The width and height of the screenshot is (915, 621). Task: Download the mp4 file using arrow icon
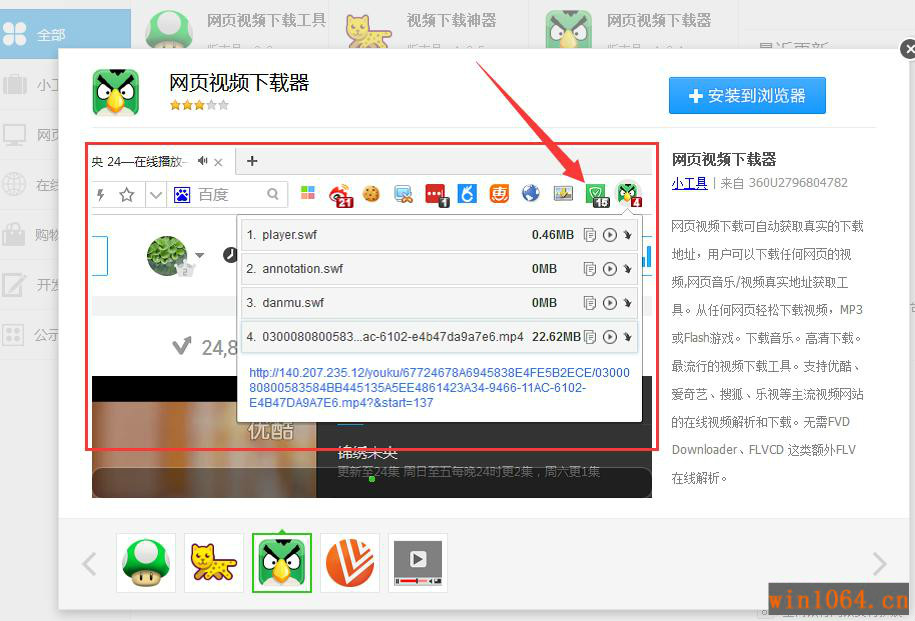pos(627,337)
